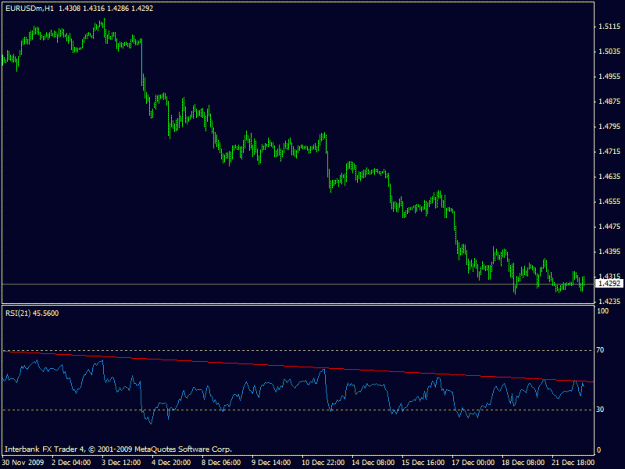Click the 8 Dec 06:00 time label
The width and height of the screenshot is (625, 469).
click(221, 462)
